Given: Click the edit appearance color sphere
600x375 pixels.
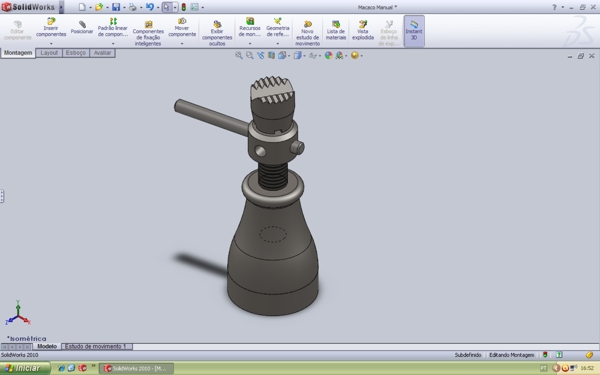Looking at the screenshot, I should click(328, 55).
